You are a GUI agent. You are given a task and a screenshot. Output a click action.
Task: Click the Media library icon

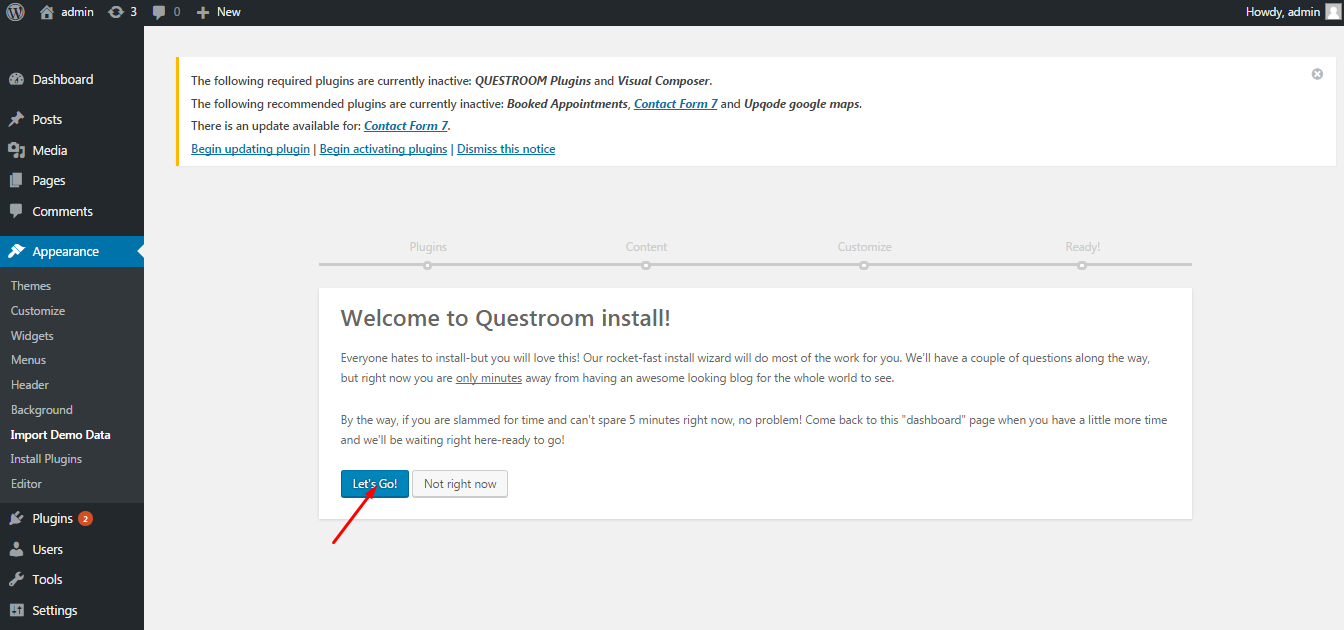[x=16, y=150]
